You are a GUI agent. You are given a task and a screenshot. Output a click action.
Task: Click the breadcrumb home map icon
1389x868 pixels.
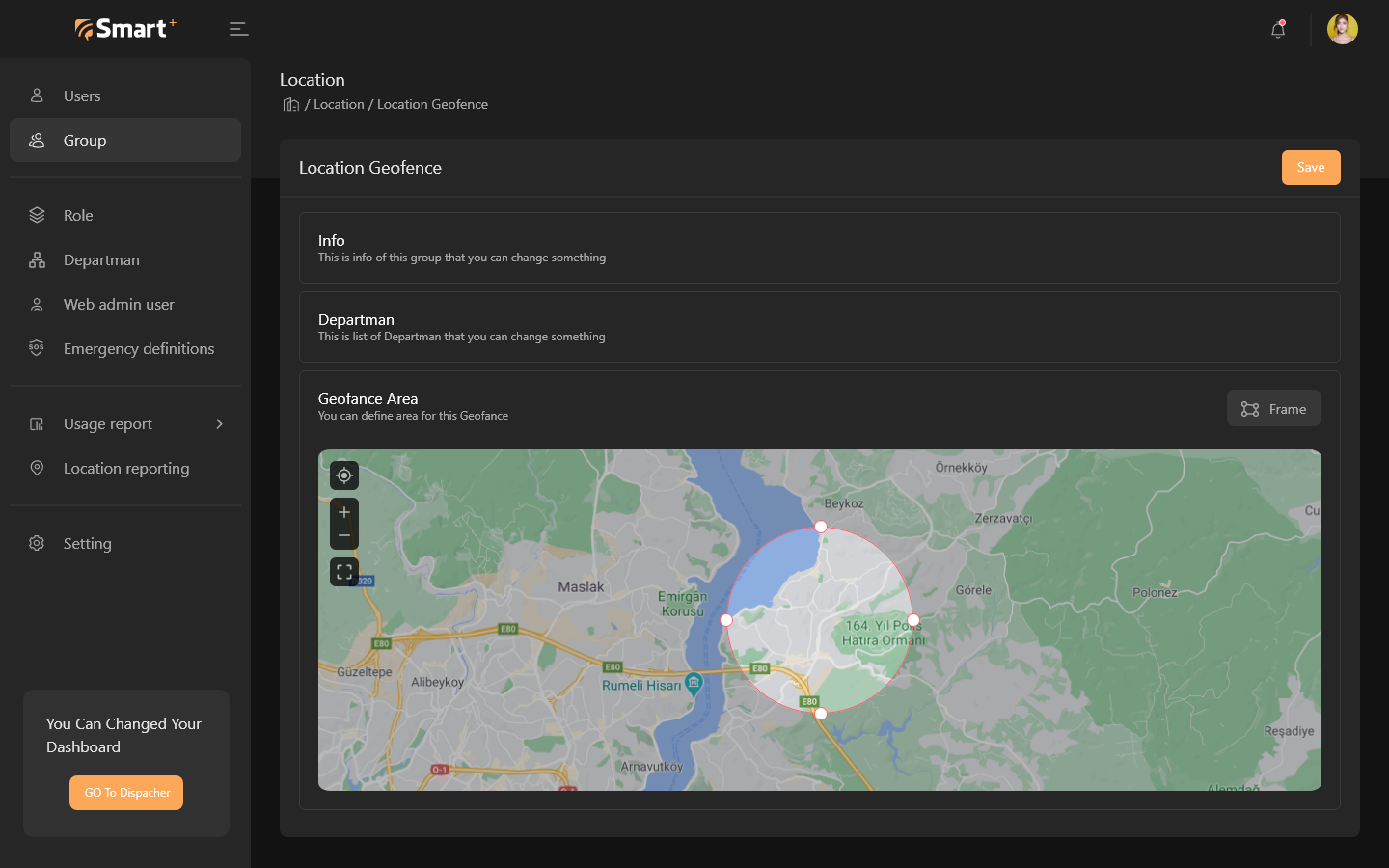(x=290, y=104)
